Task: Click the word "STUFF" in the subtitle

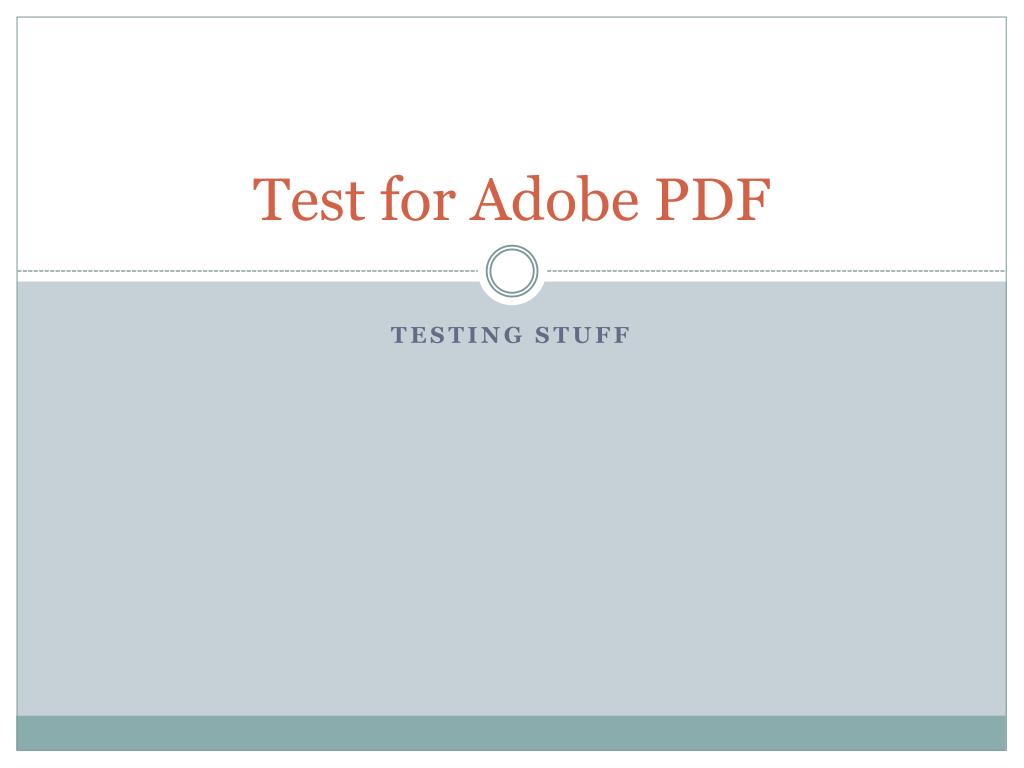Action: click(x=583, y=335)
